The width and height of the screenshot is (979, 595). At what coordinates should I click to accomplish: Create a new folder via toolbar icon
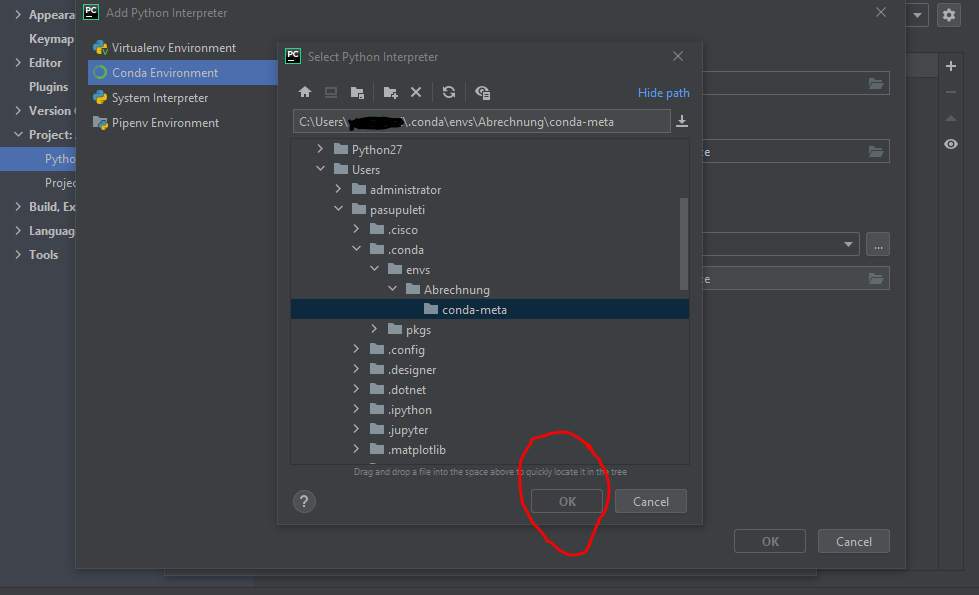click(390, 92)
